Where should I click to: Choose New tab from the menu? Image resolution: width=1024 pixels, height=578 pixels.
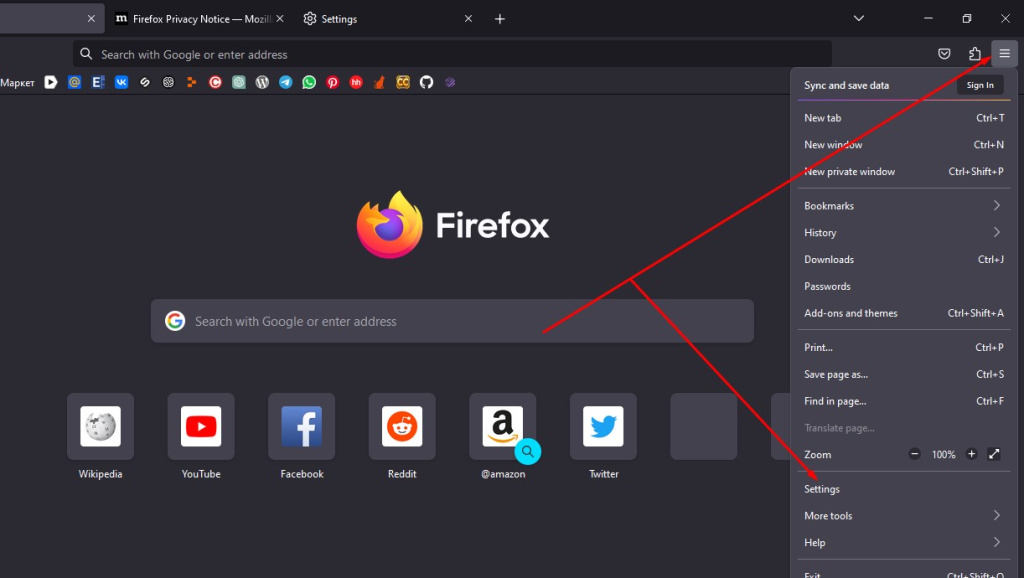(904, 118)
